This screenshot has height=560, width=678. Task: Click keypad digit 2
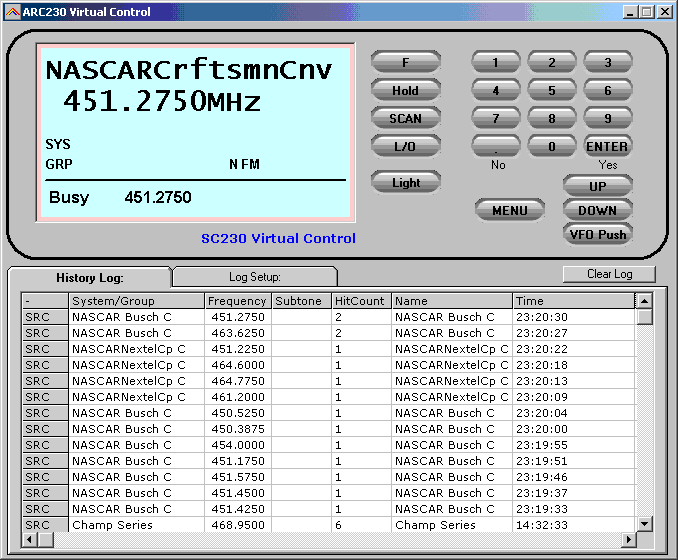552,63
